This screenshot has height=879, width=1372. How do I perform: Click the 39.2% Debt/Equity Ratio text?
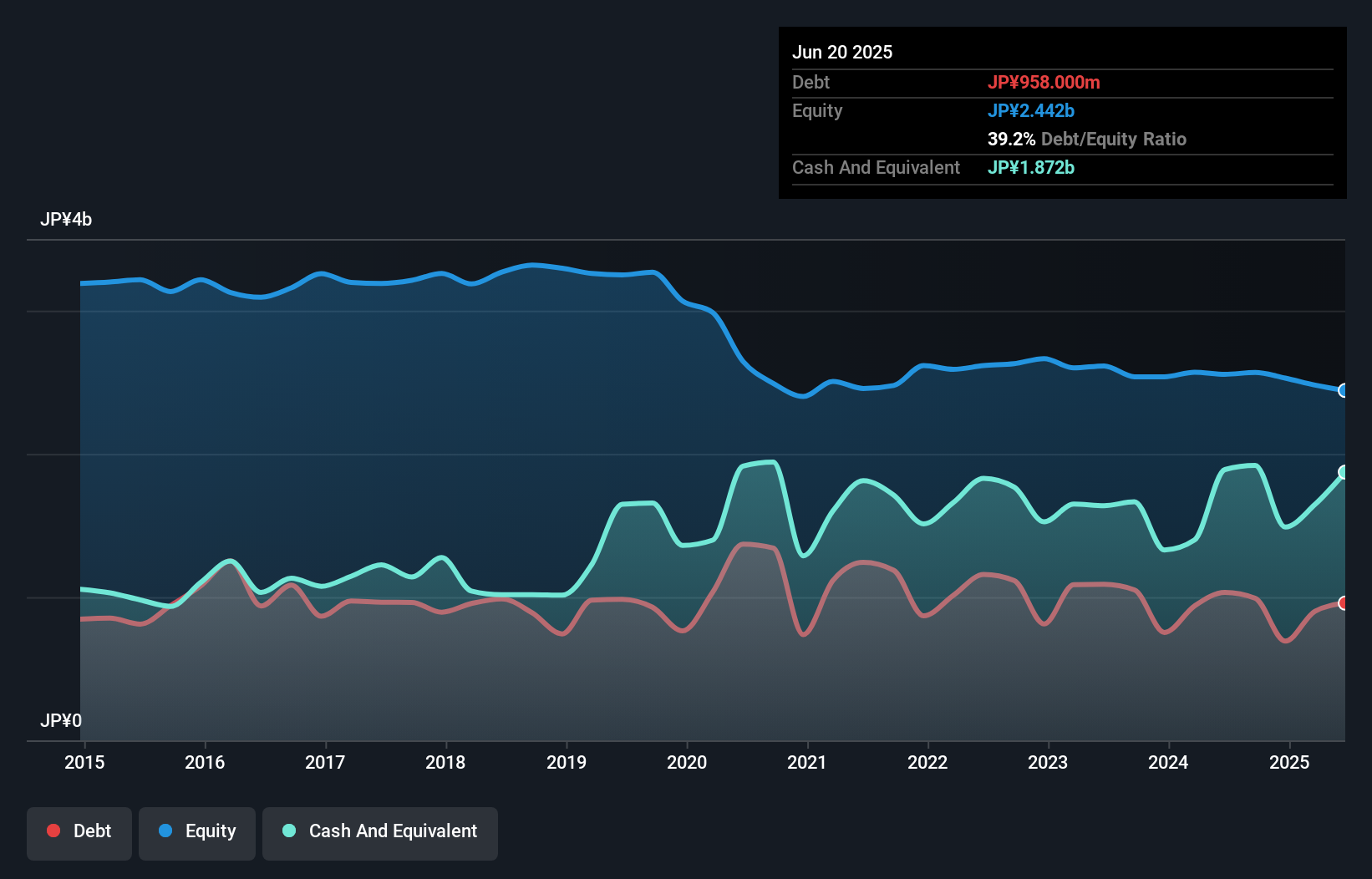click(1086, 140)
